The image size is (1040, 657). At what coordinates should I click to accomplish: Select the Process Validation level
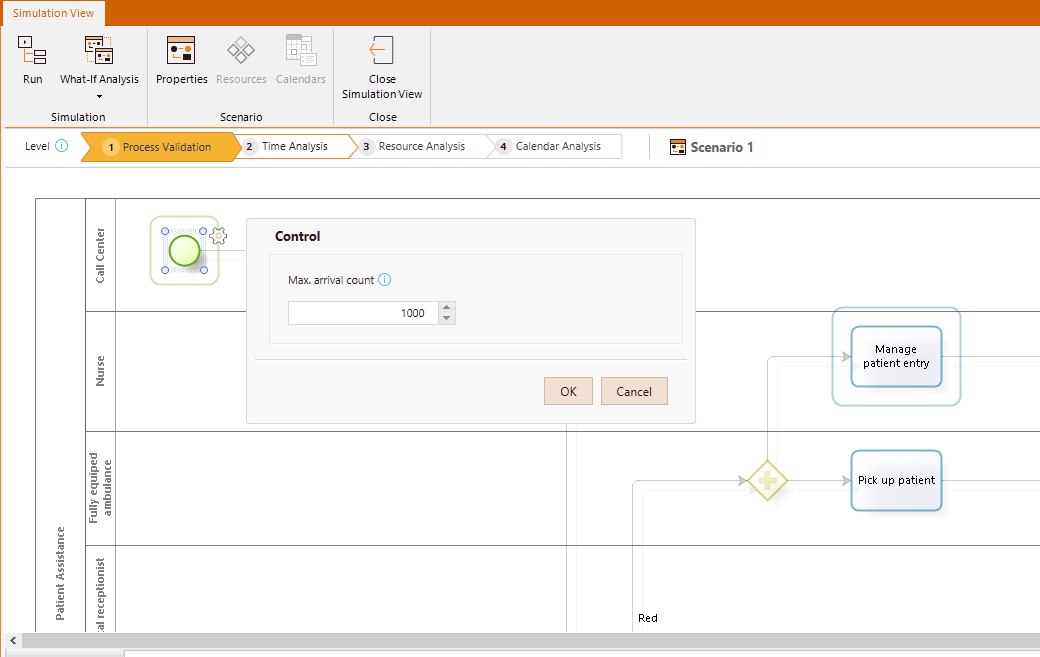[x=159, y=147]
